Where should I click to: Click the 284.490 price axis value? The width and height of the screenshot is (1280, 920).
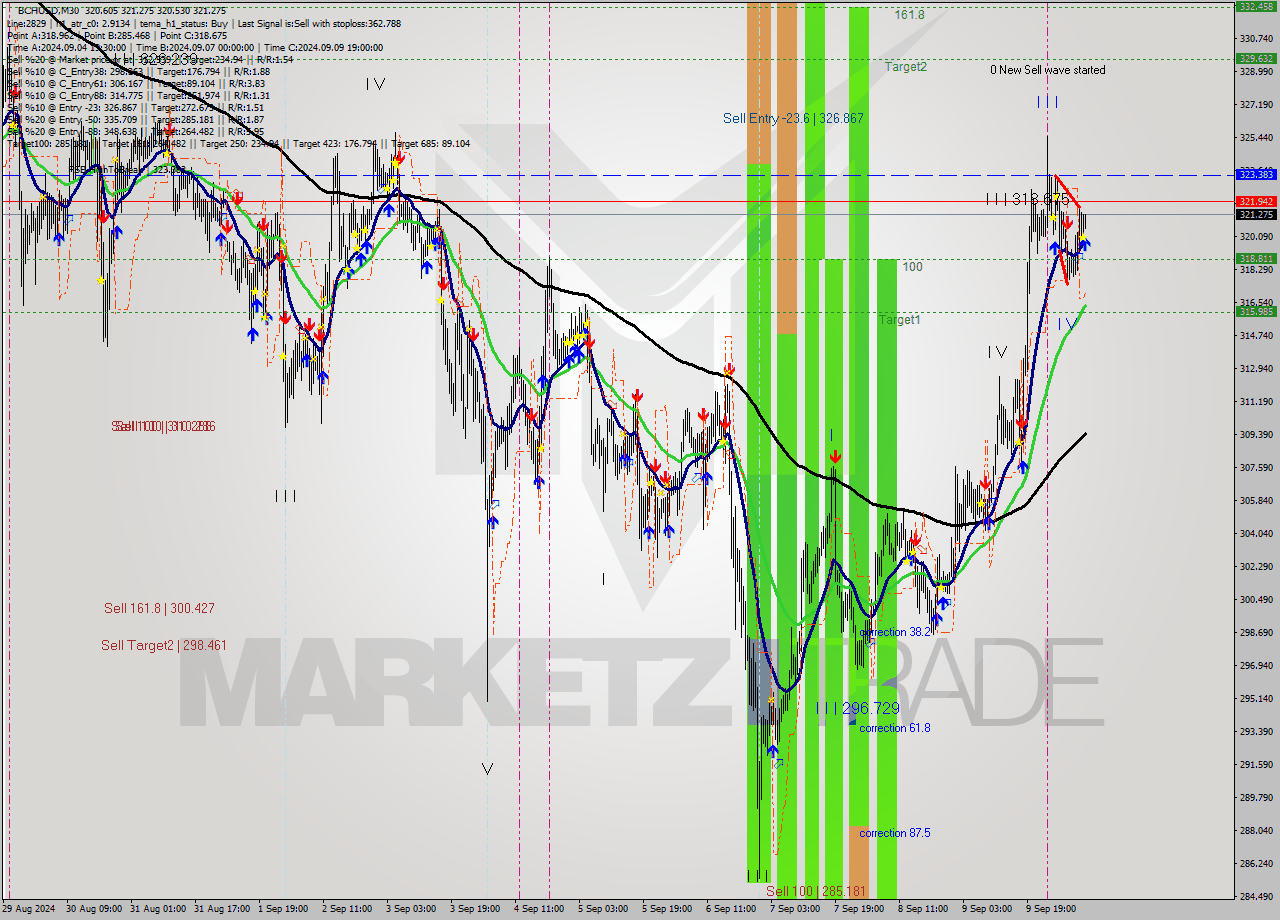click(1255, 896)
